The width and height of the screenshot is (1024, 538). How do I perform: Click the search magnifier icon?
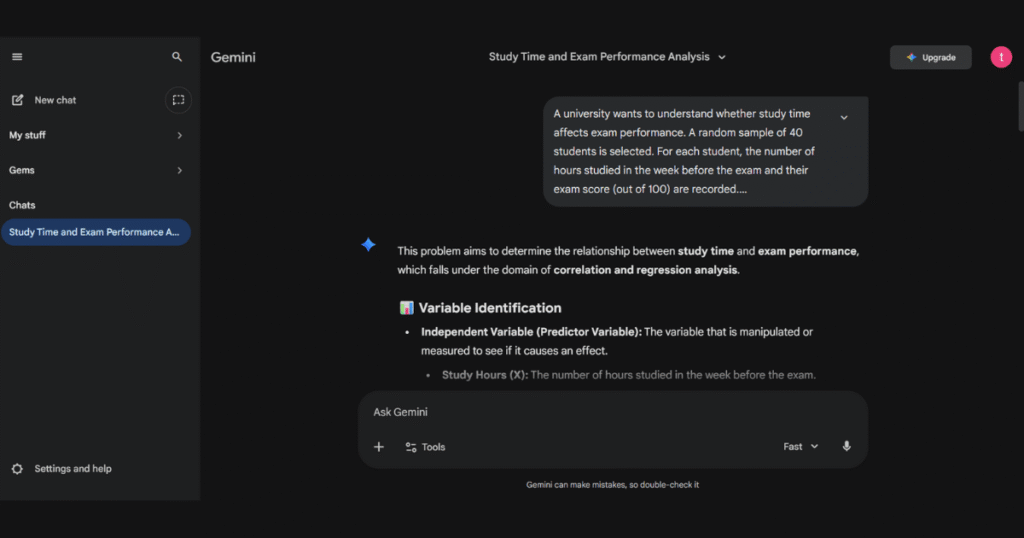(177, 57)
